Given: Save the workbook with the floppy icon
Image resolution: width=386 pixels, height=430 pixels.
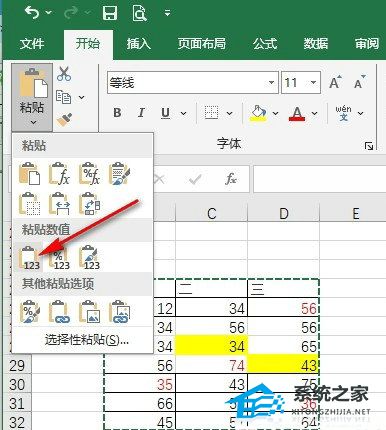Looking at the screenshot, I should (x=110, y=13).
